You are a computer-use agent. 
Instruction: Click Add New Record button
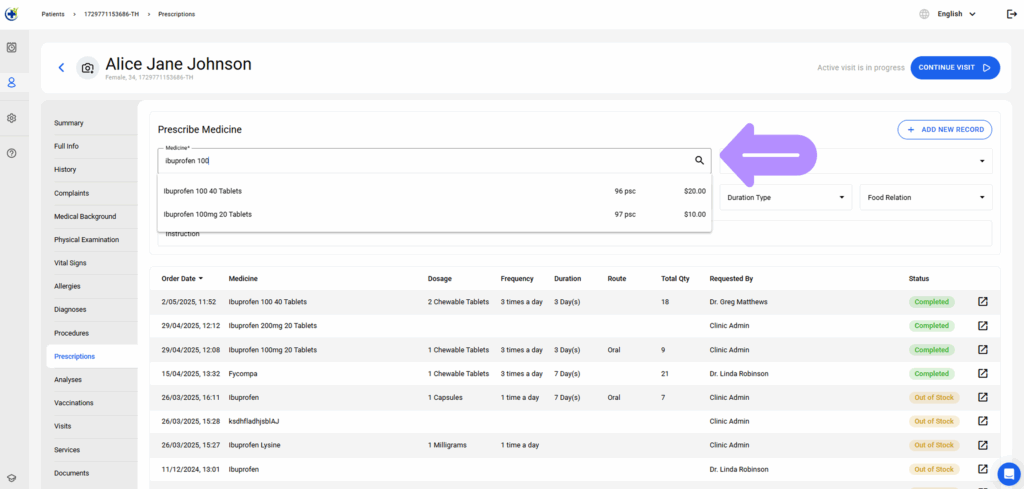tap(945, 130)
